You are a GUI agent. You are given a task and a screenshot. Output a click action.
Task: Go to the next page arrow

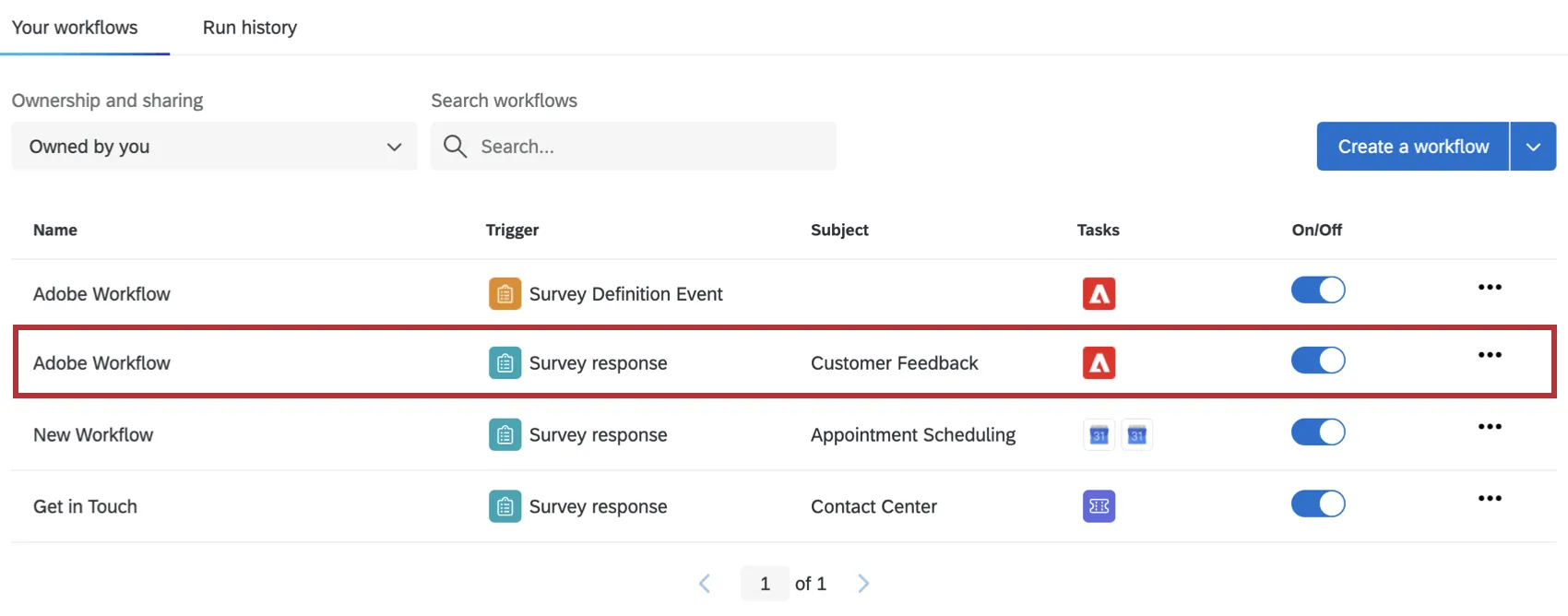[863, 584]
